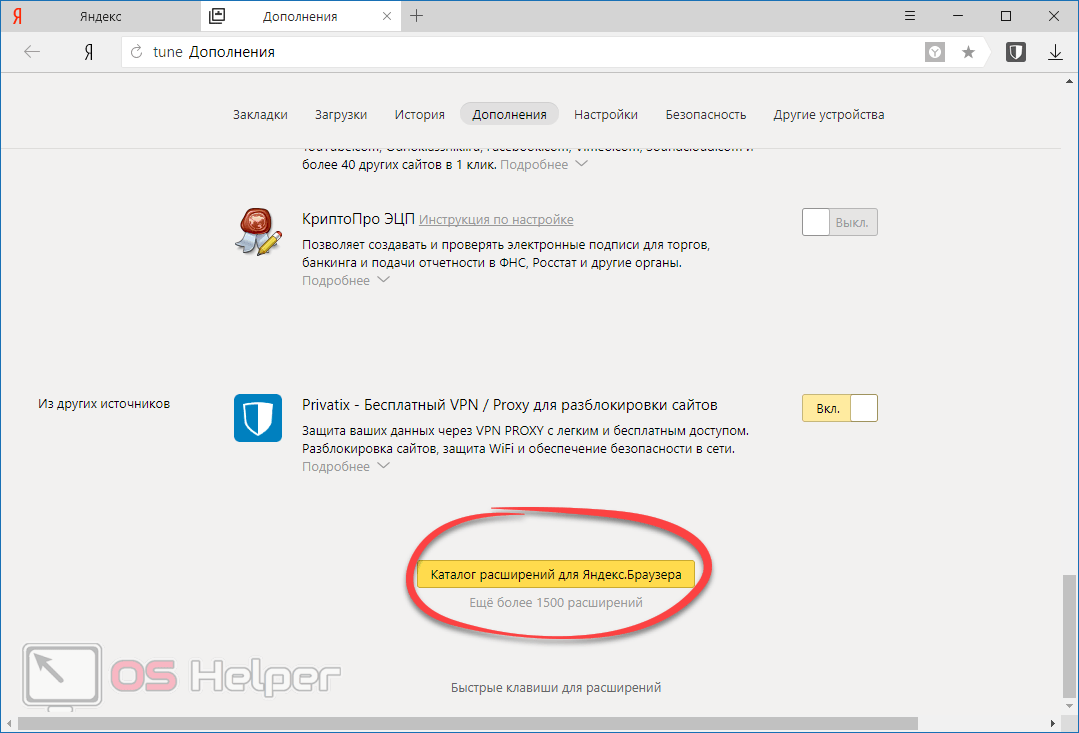Open the Настройки section

pos(606,115)
